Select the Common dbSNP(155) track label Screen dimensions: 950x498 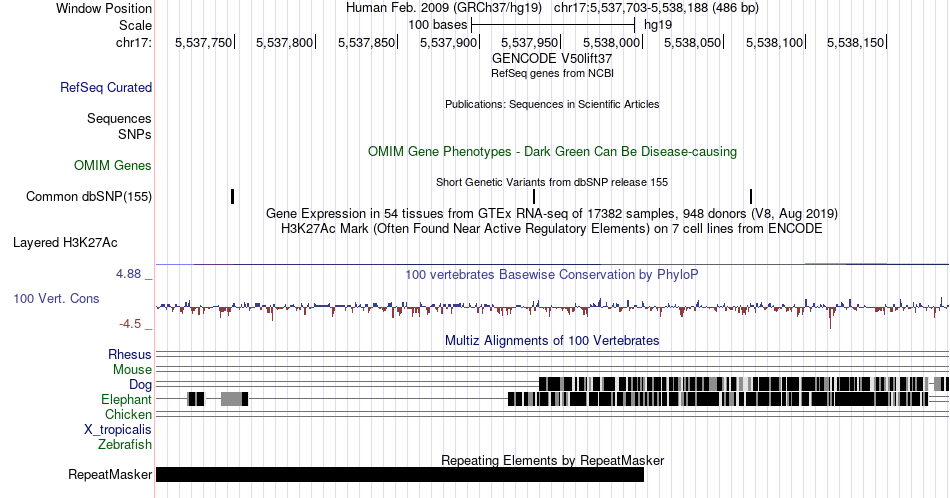(89, 197)
